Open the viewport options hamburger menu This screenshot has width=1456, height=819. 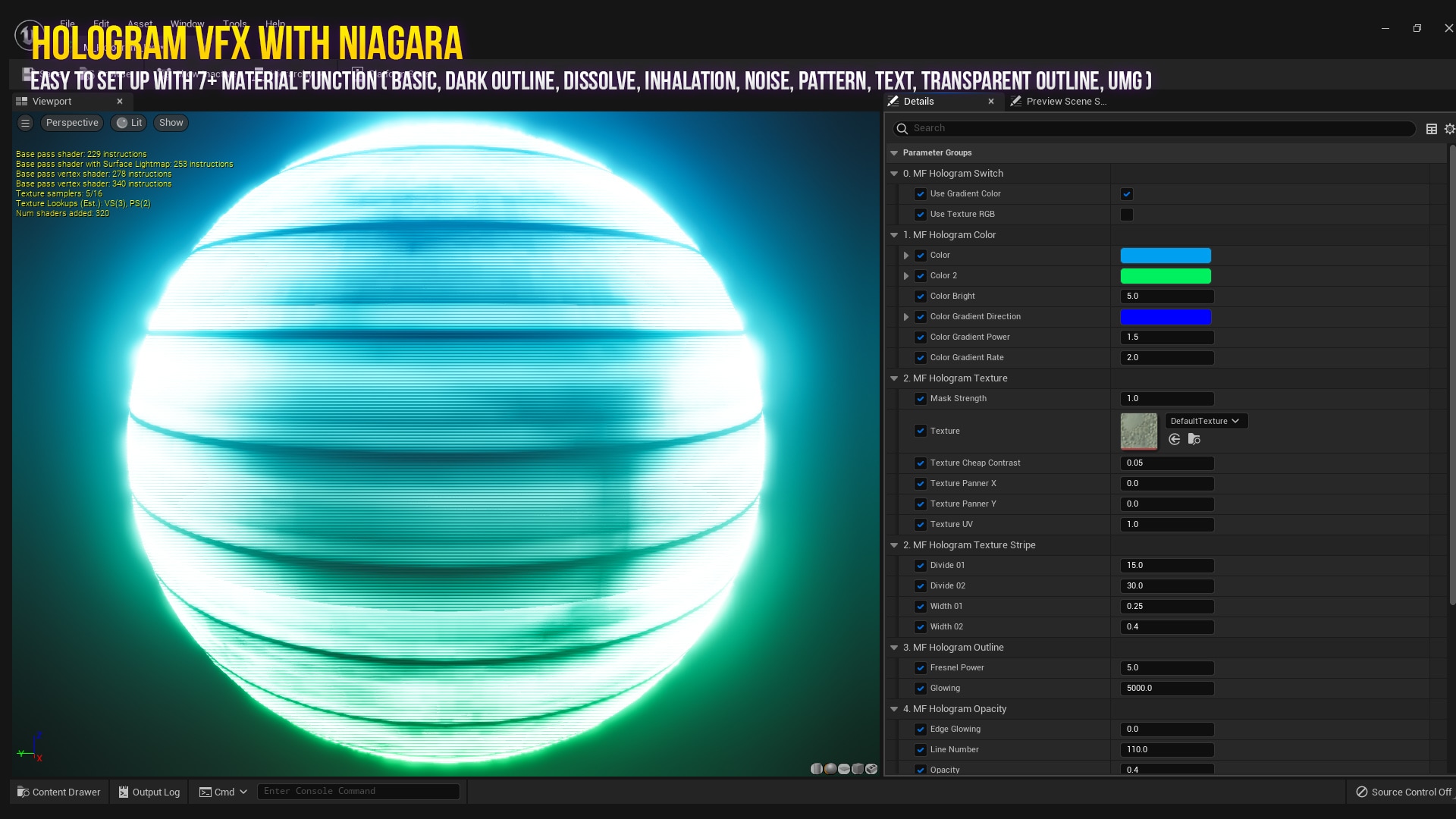[x=25, y=123]
